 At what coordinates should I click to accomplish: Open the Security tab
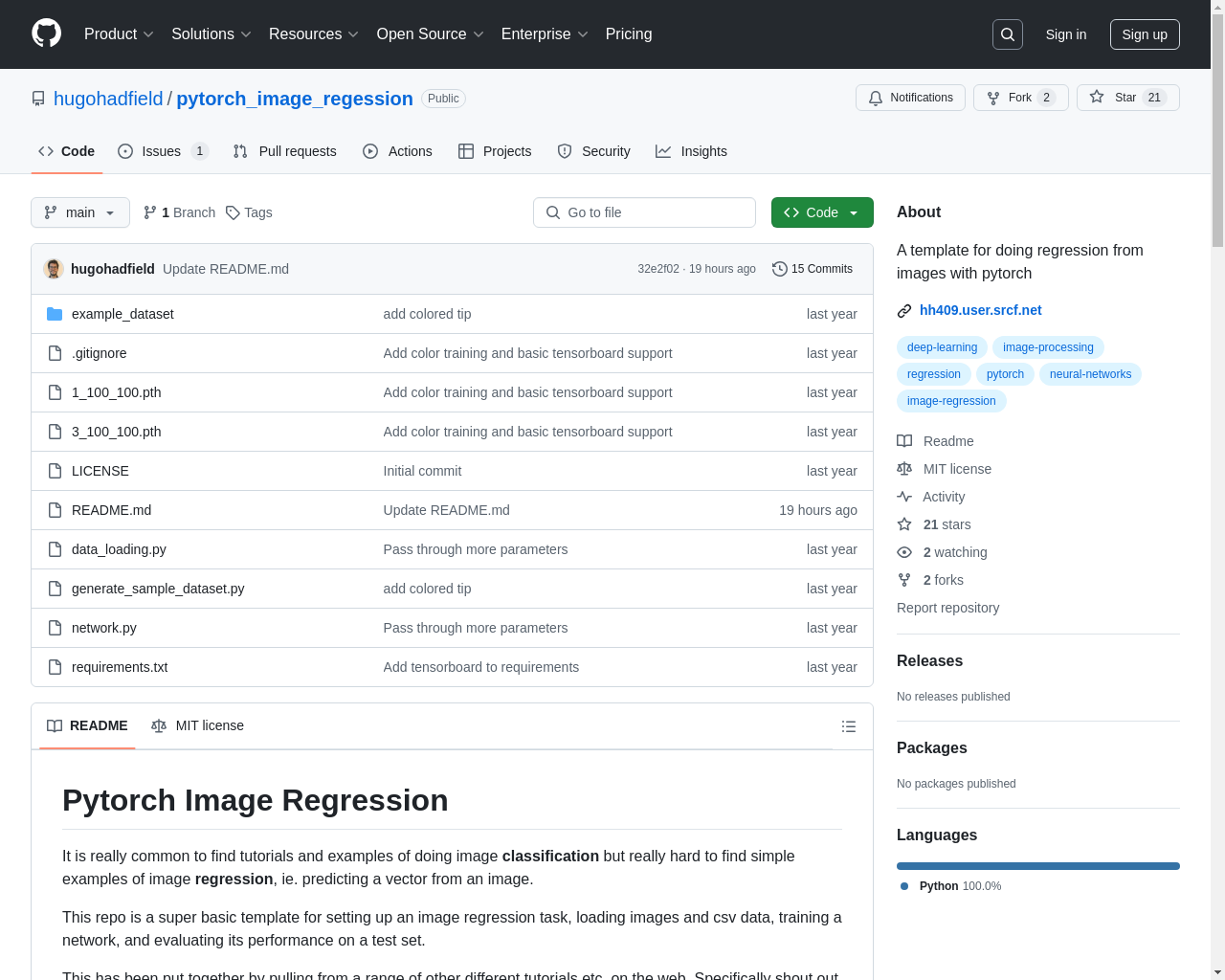[593, 151]
